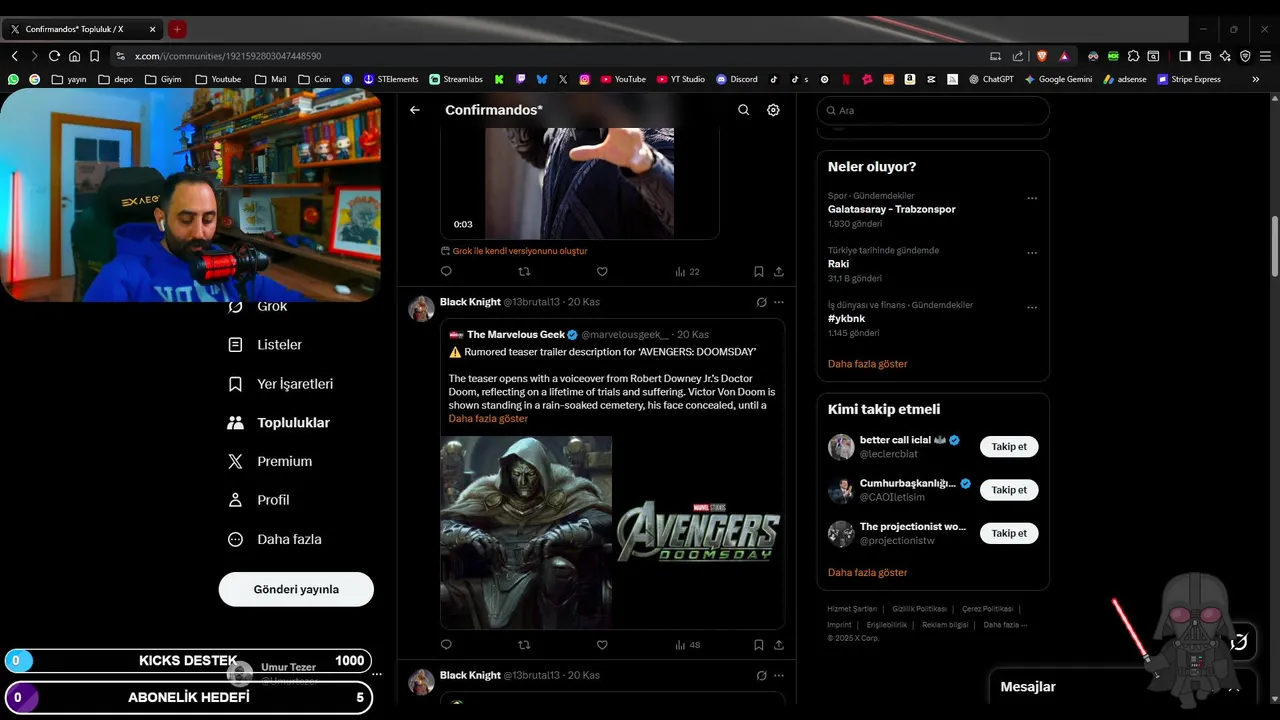Like the Avengers Doomsday post
Viewport: 1280px width, 720px height.
point(602,645)
